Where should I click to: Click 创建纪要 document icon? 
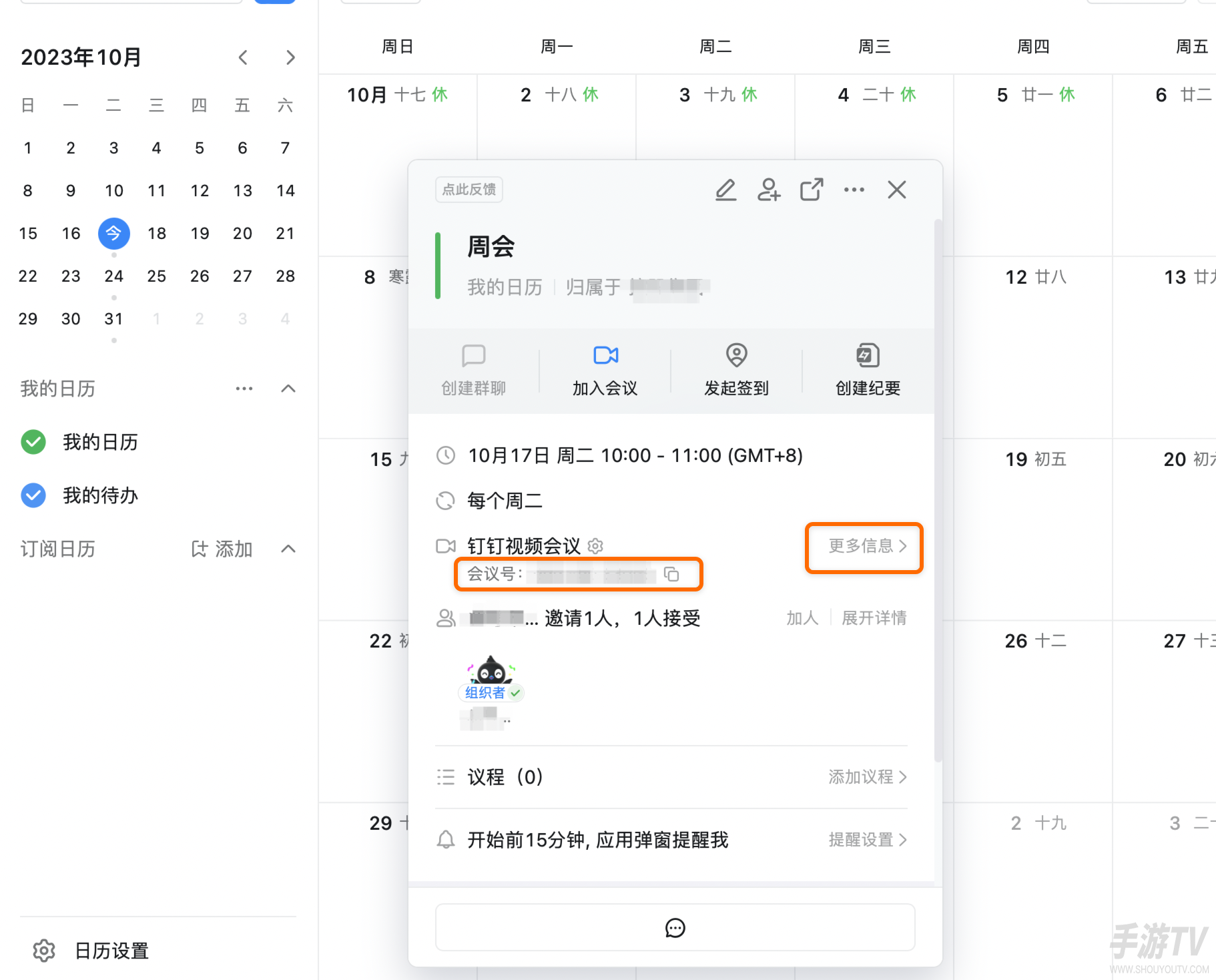click(x=868, y=355)
